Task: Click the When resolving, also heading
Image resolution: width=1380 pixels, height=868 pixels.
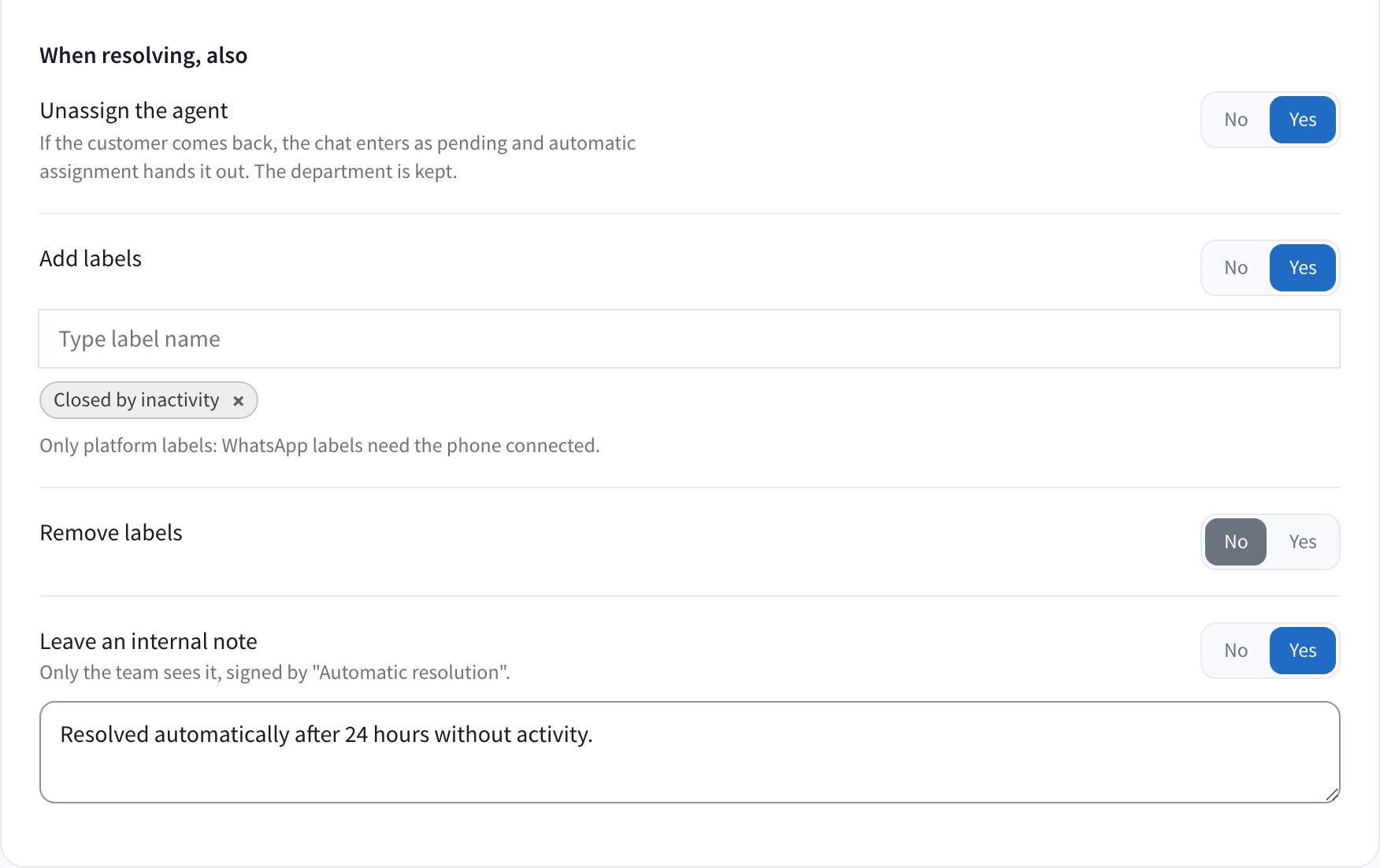Action: (143, 55)
